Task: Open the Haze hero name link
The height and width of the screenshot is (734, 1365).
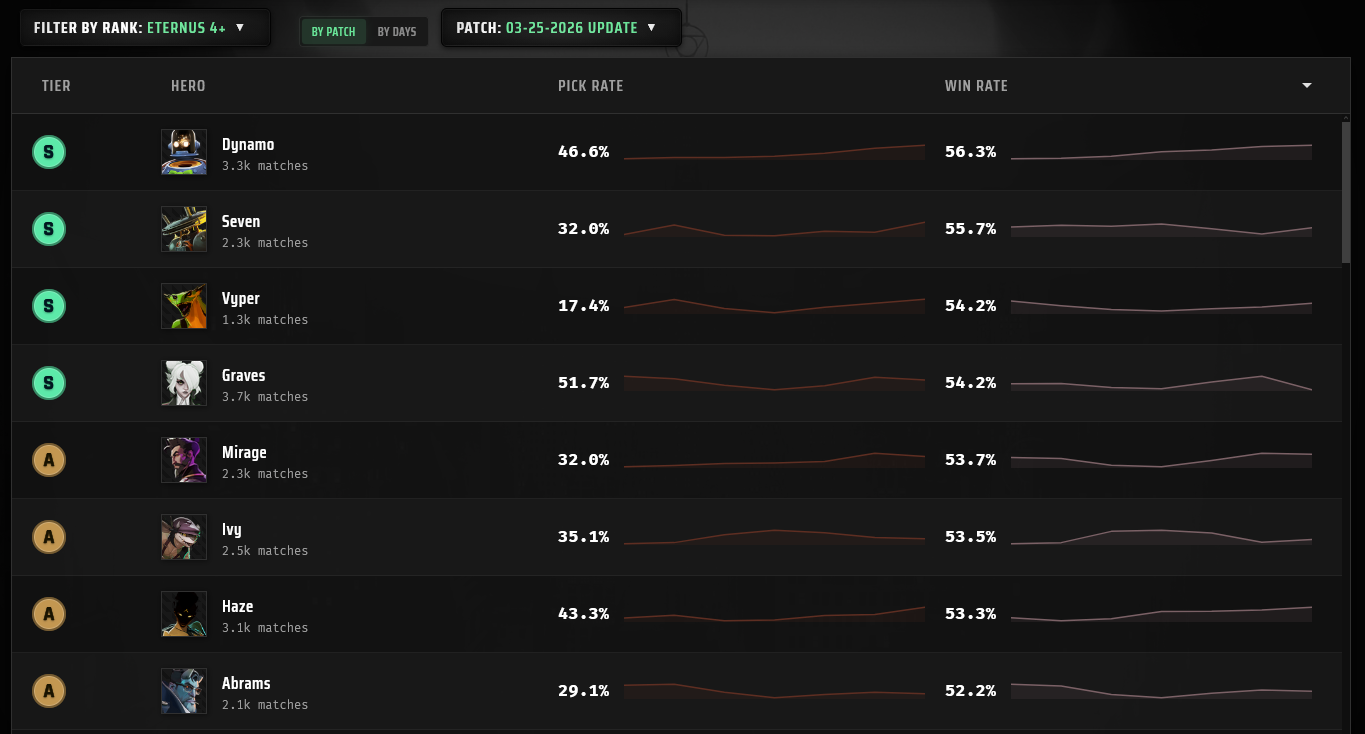Action: click(237, 606)
